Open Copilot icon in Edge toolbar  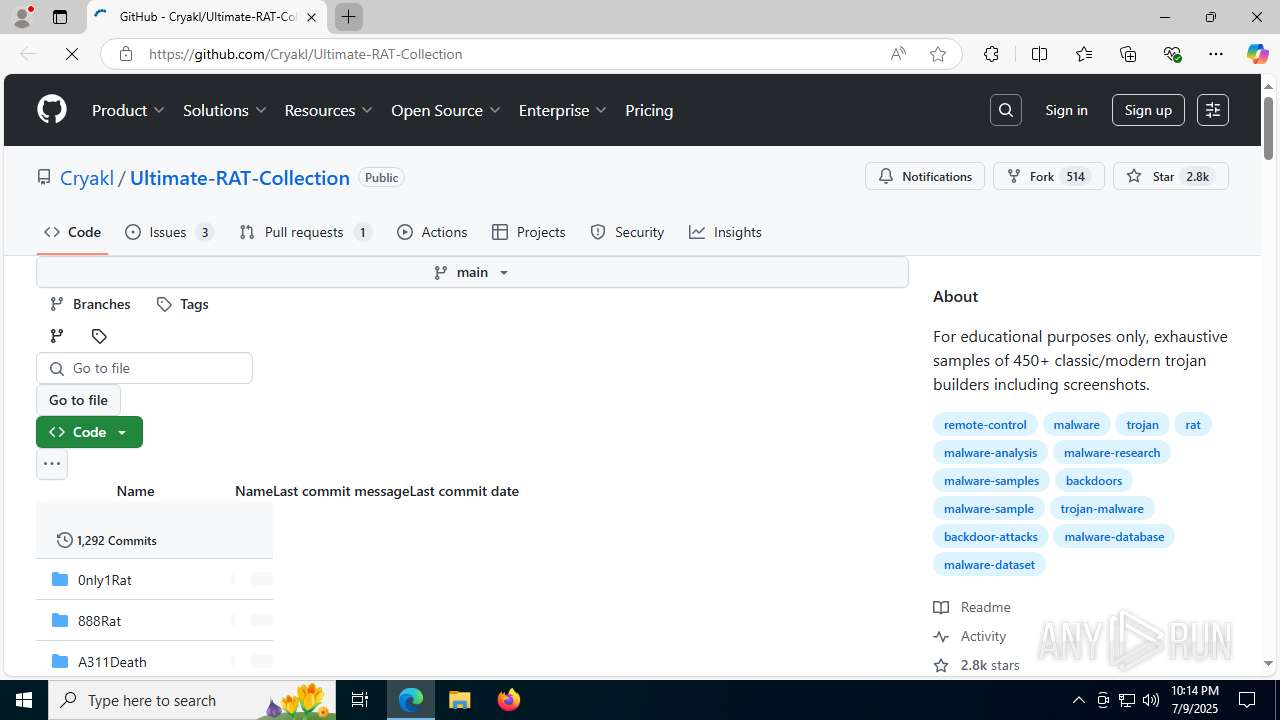(x=1257, y=54)
